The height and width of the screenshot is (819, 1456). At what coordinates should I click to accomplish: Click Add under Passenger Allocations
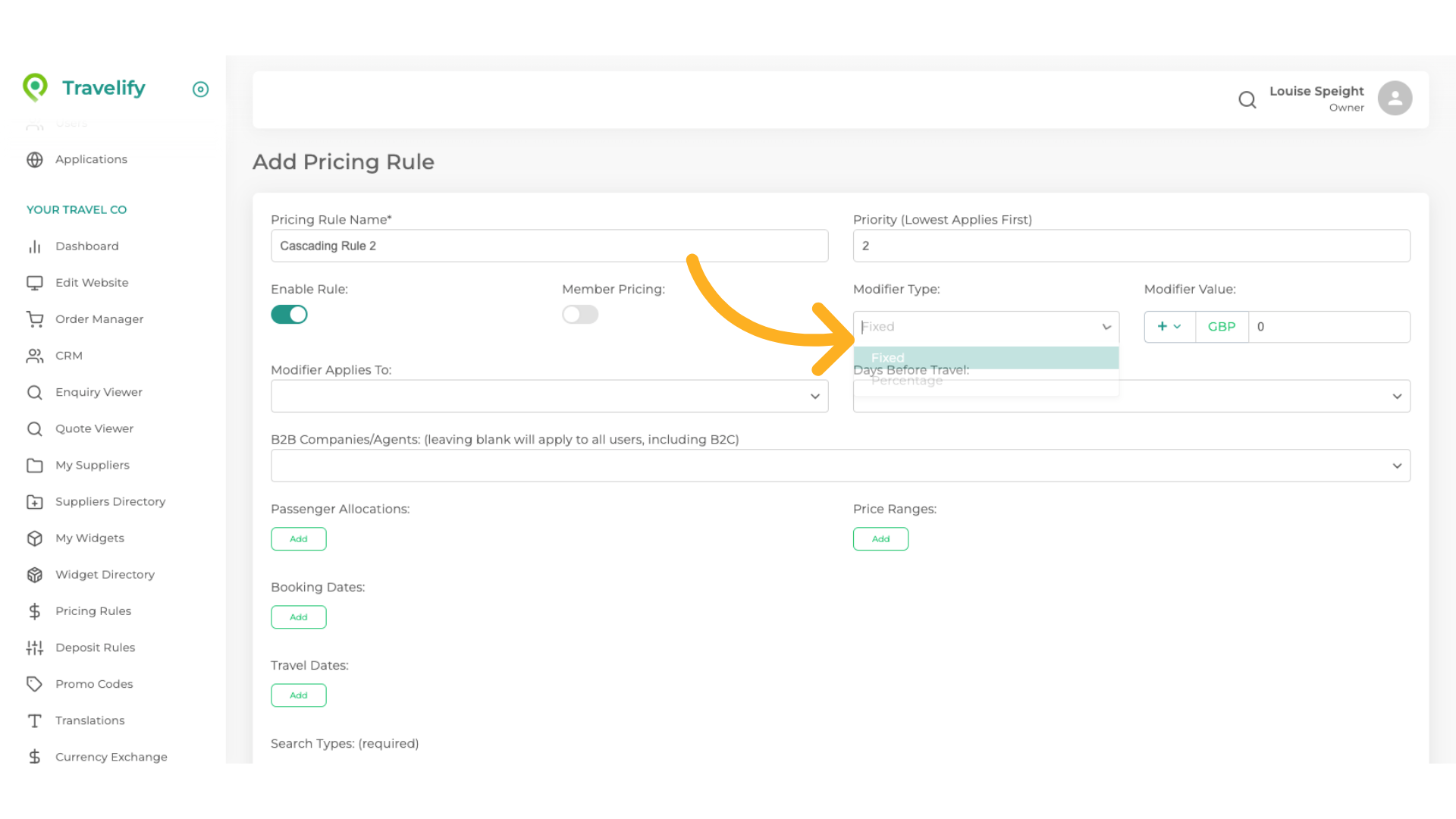coord(299,539)
